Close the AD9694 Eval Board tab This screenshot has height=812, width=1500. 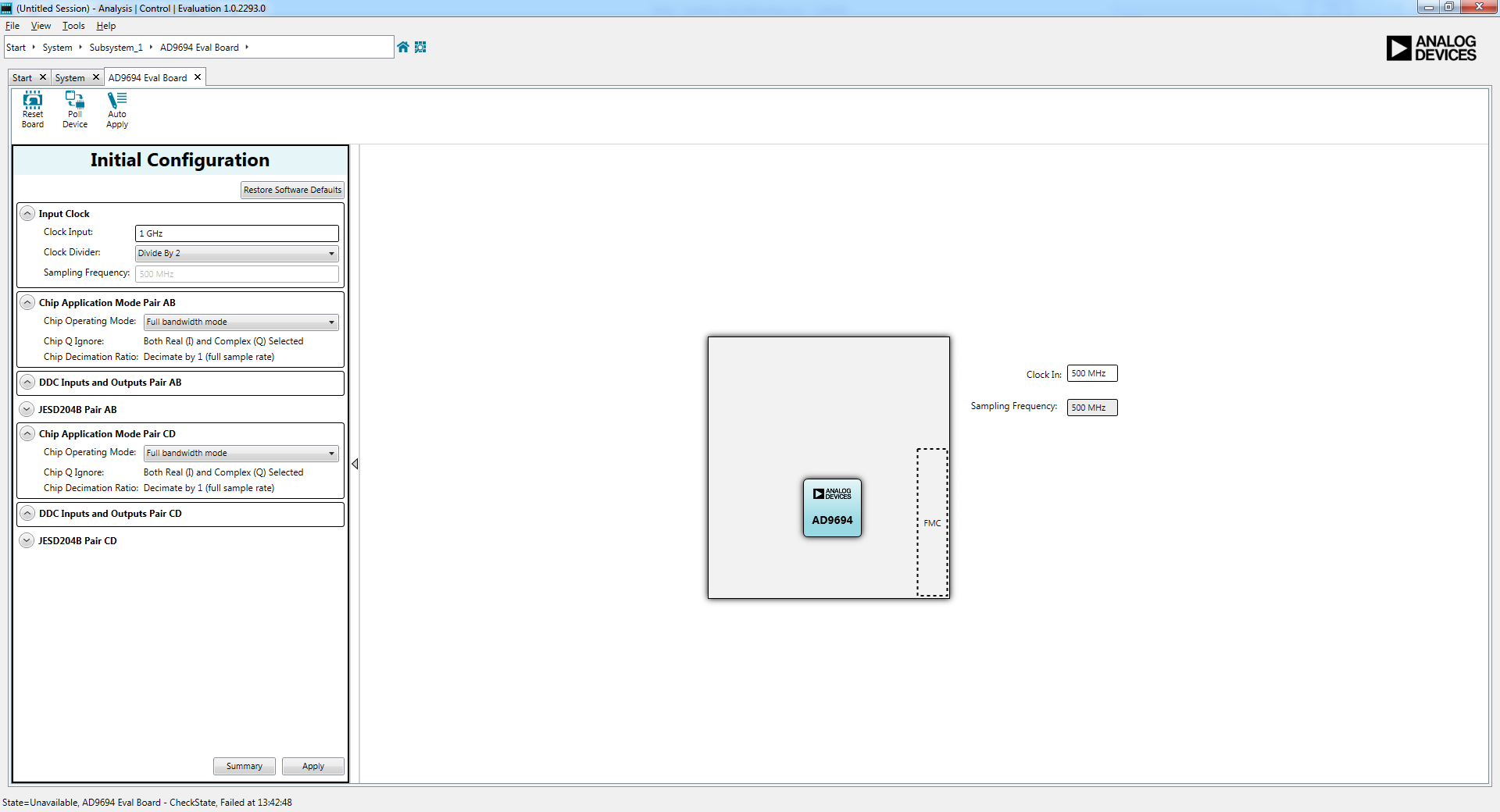[198, 77]
